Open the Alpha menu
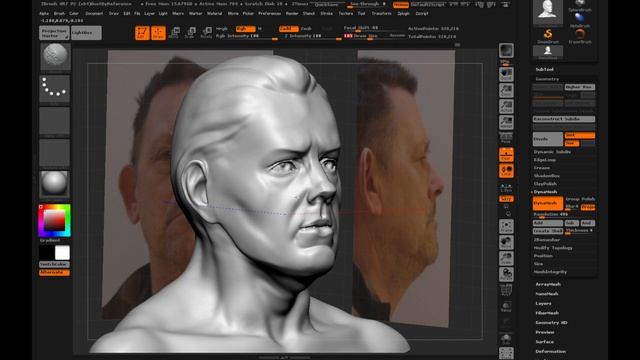Viewport: 640px width, 360px height. (44, 13)
